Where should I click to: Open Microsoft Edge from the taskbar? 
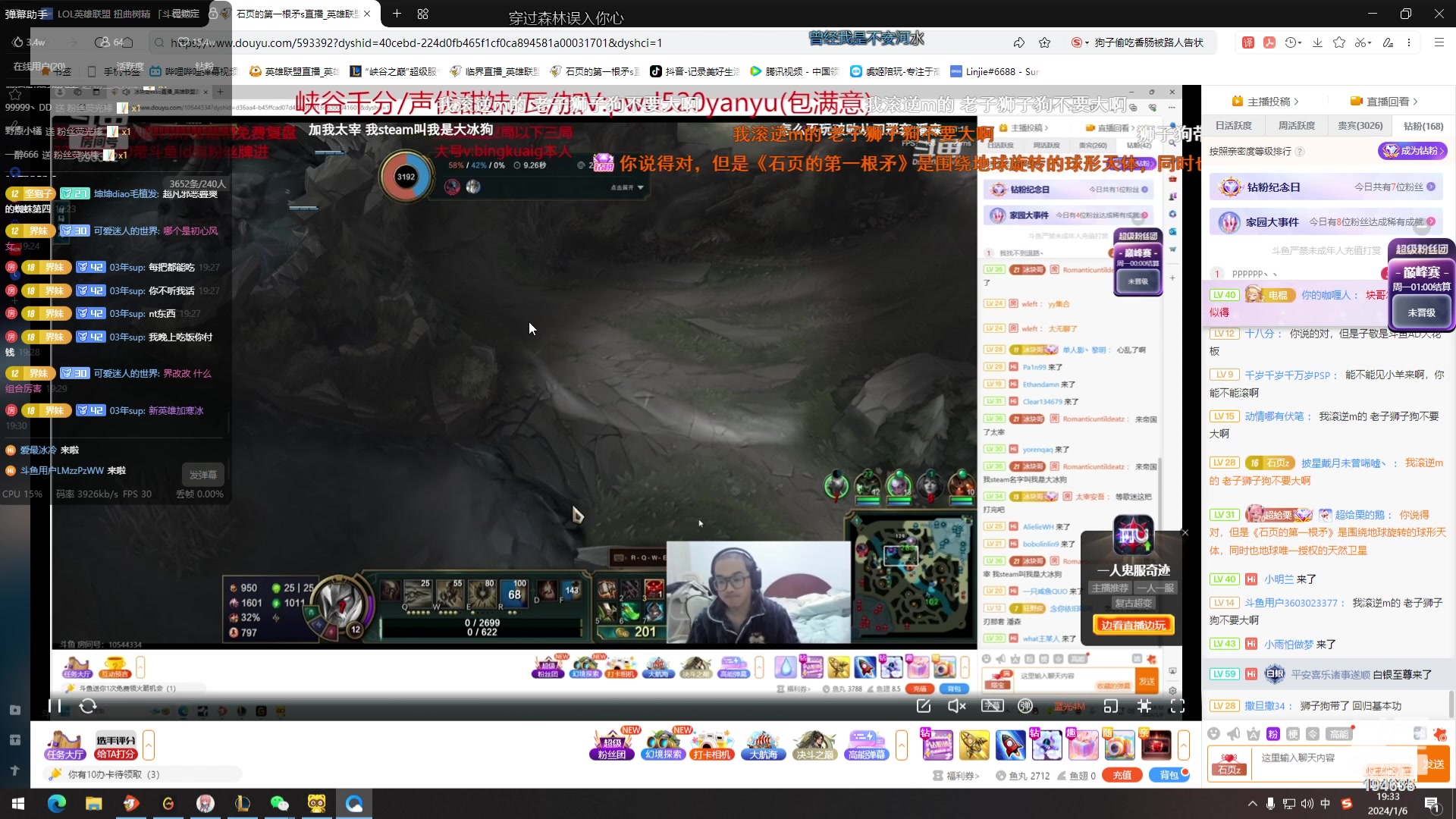coord(57,803)
